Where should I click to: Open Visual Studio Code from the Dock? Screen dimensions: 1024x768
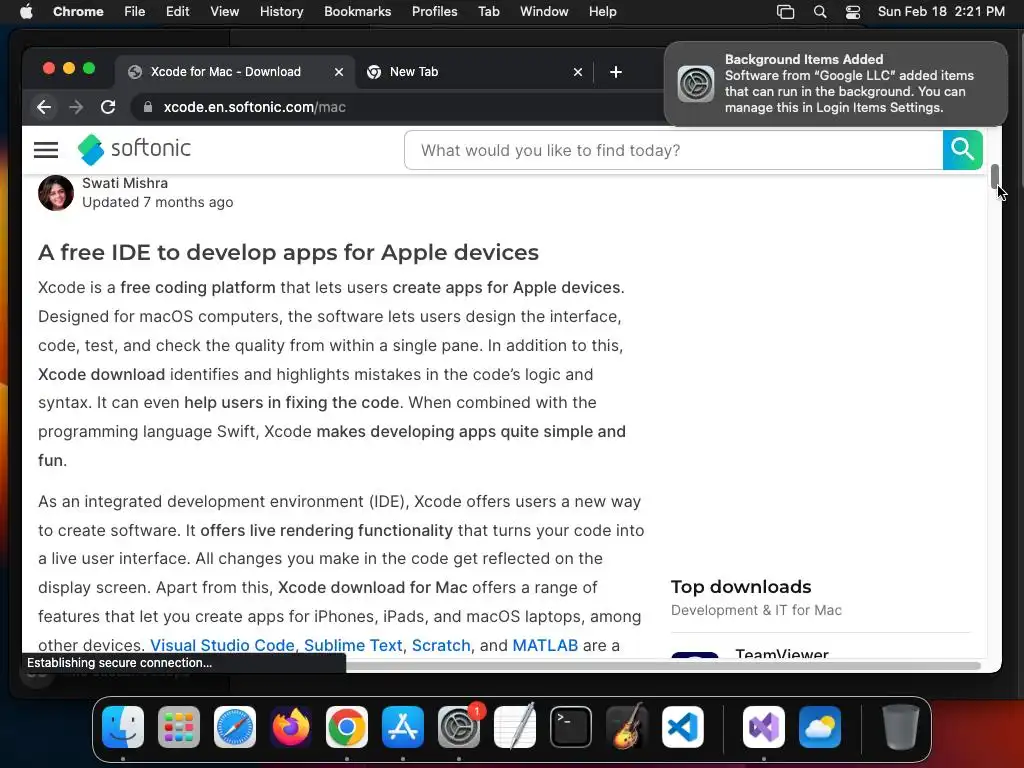click(682, 727)
